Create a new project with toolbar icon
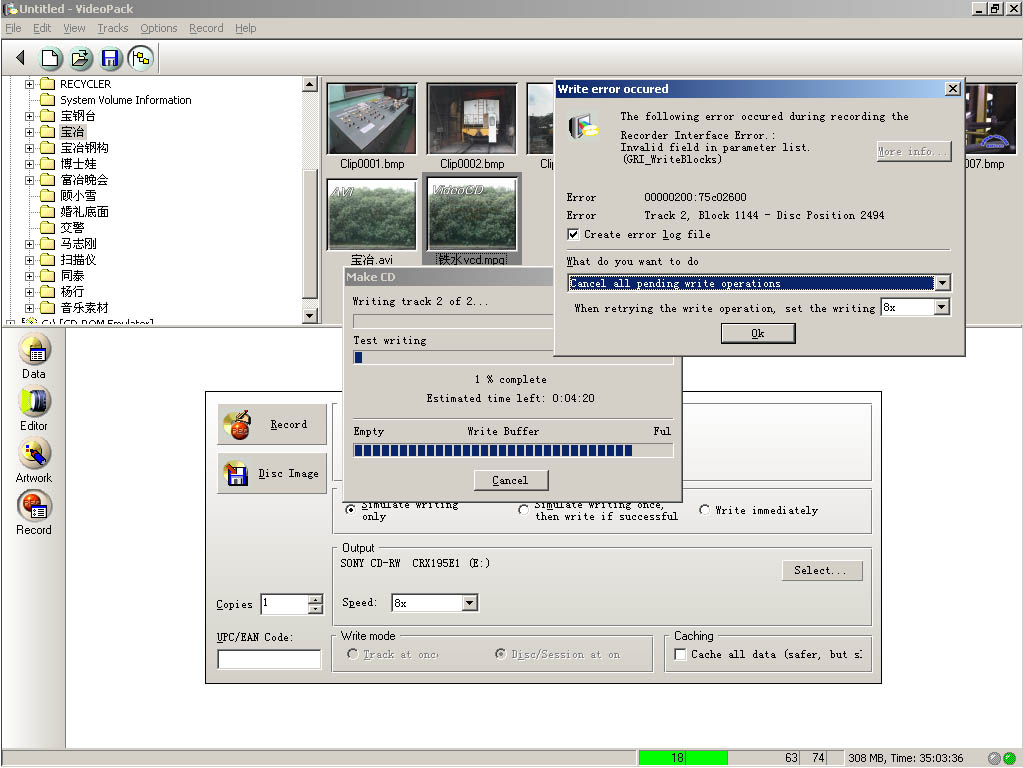 50,58
